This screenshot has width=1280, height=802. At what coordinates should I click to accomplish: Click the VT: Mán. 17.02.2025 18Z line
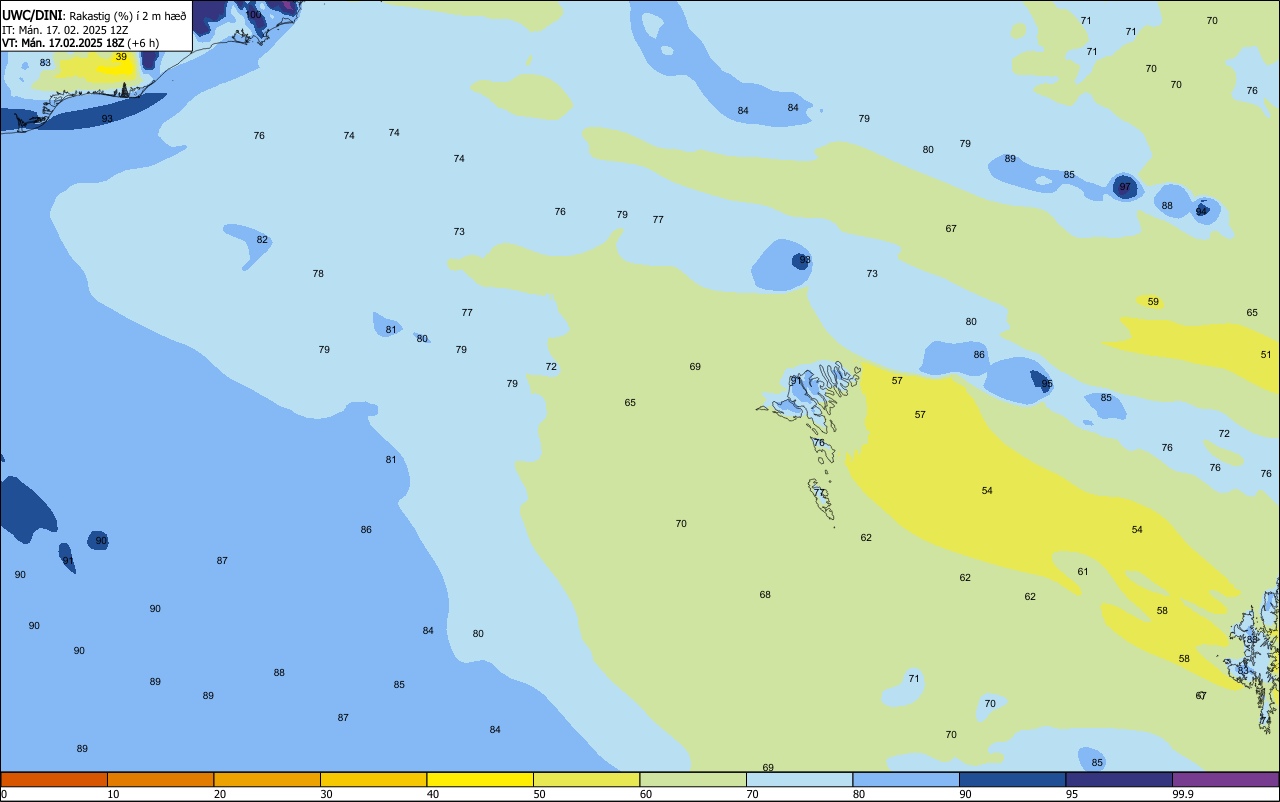click(80, 43)
